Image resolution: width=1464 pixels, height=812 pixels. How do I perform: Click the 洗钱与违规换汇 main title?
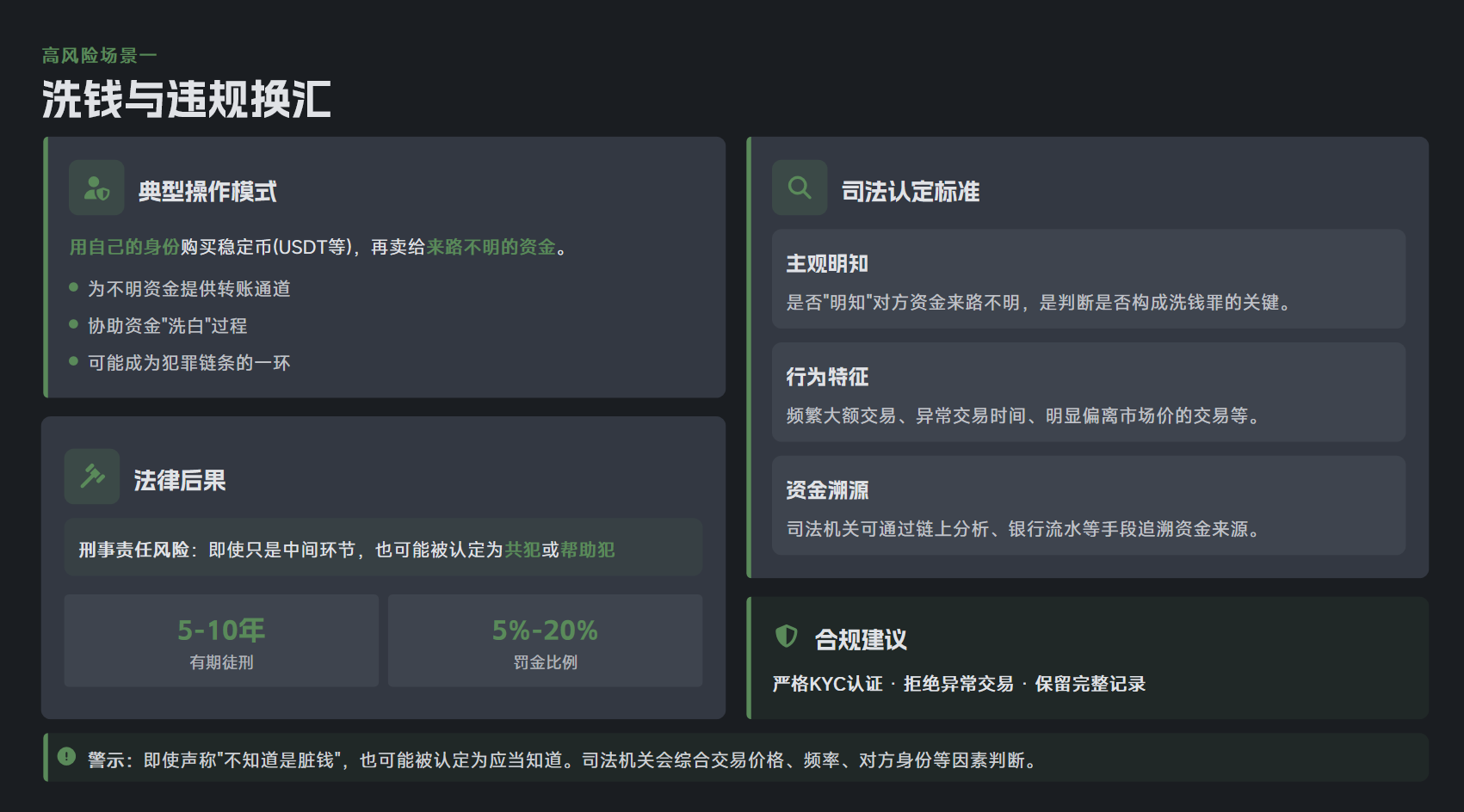coord(187,100)
